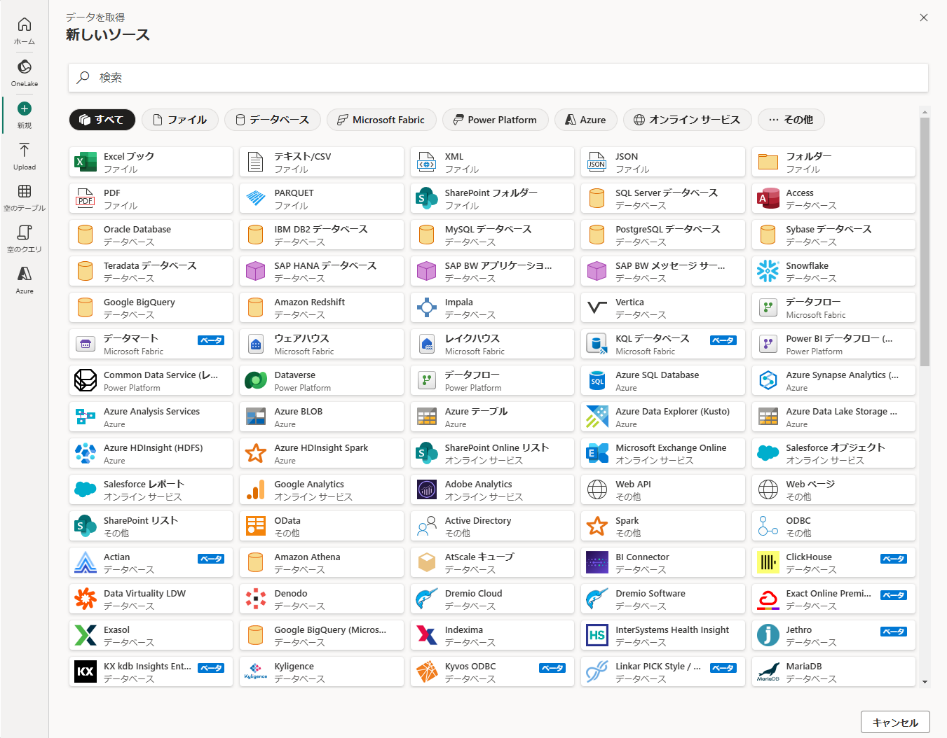Image resolution: width=947 pixels, height=738 pixels.
Task: Click the InterSystems Health Insight icon
Action: (597, 635)
